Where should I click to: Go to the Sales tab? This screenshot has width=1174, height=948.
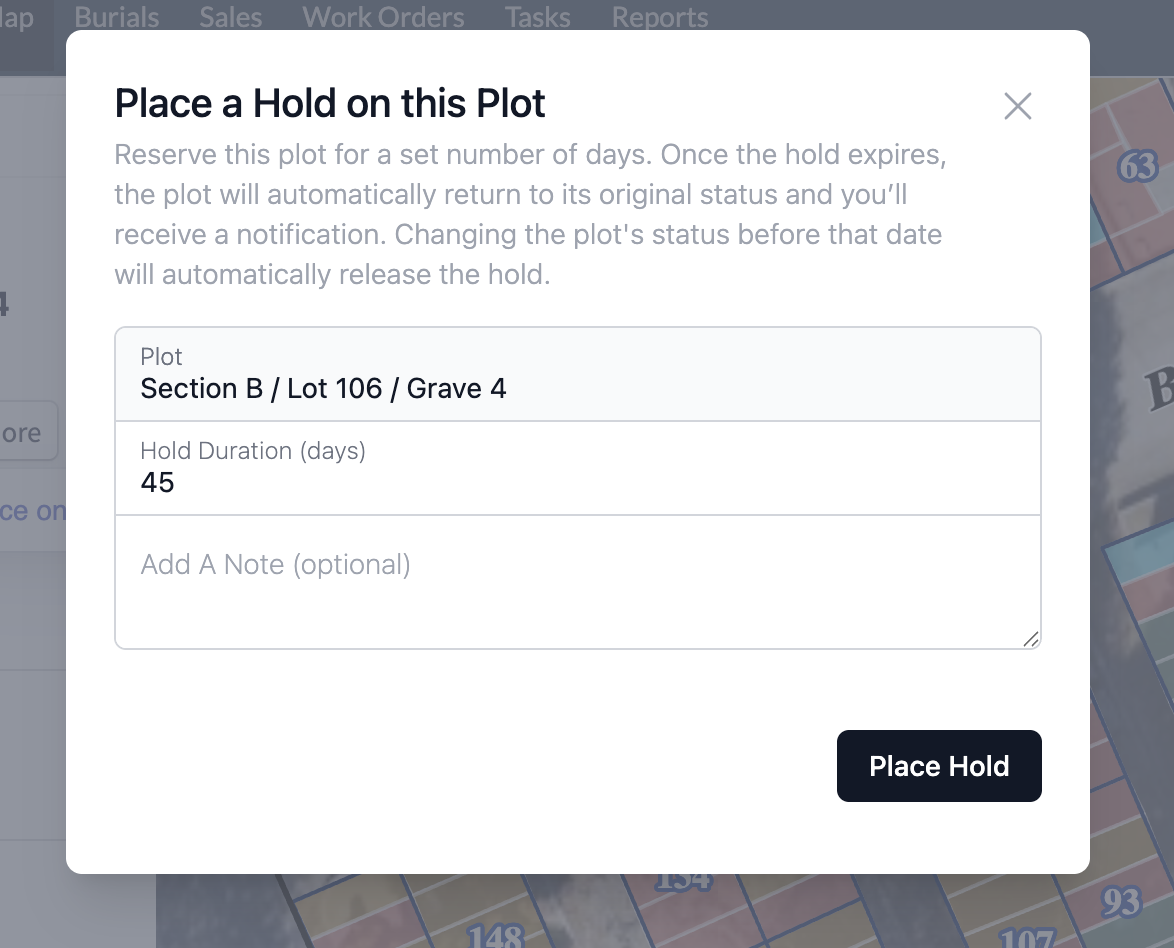pyautogui.click(x=230, y=17)
